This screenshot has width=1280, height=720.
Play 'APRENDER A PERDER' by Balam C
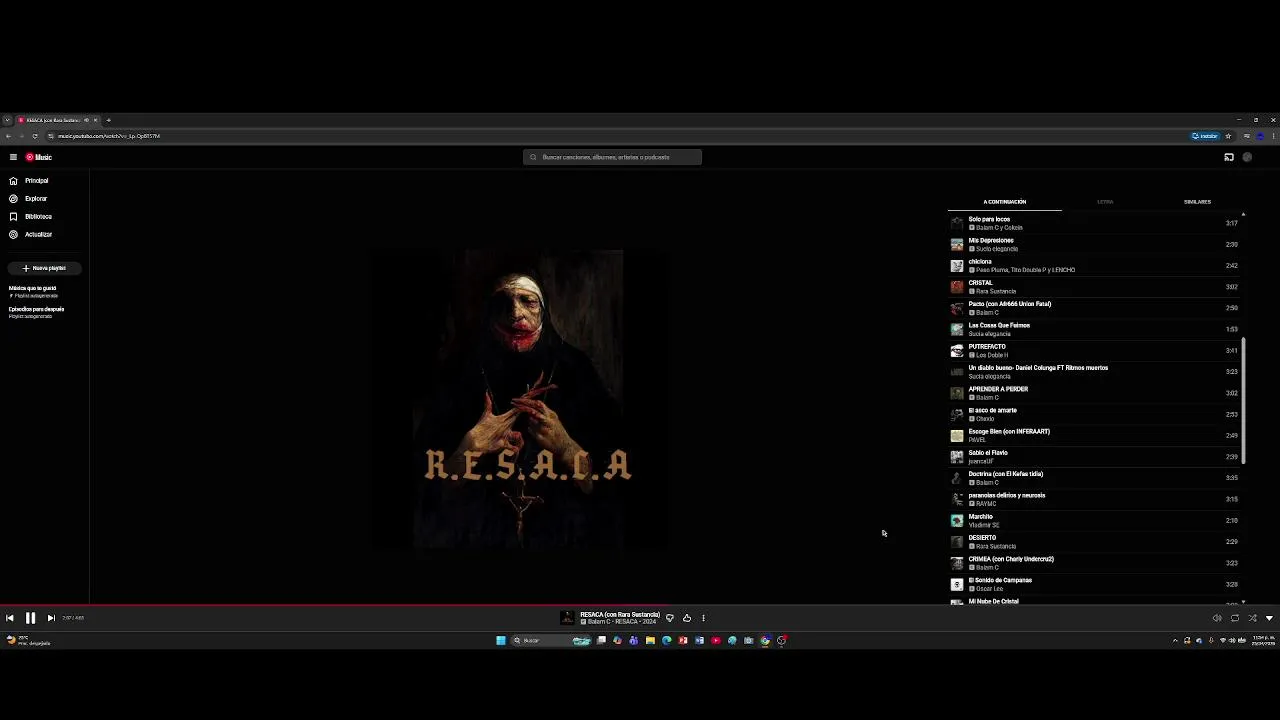1096,393
